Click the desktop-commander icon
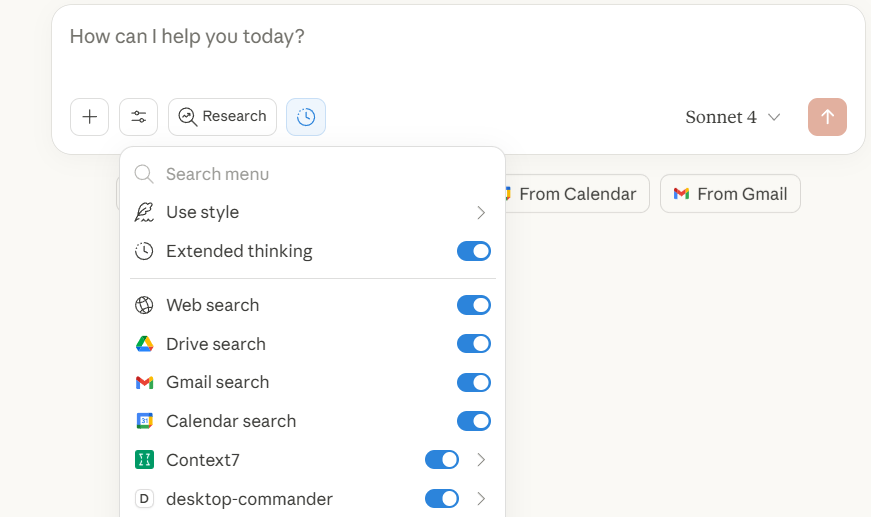Screen dimensions: 871x517 point(144,499)
